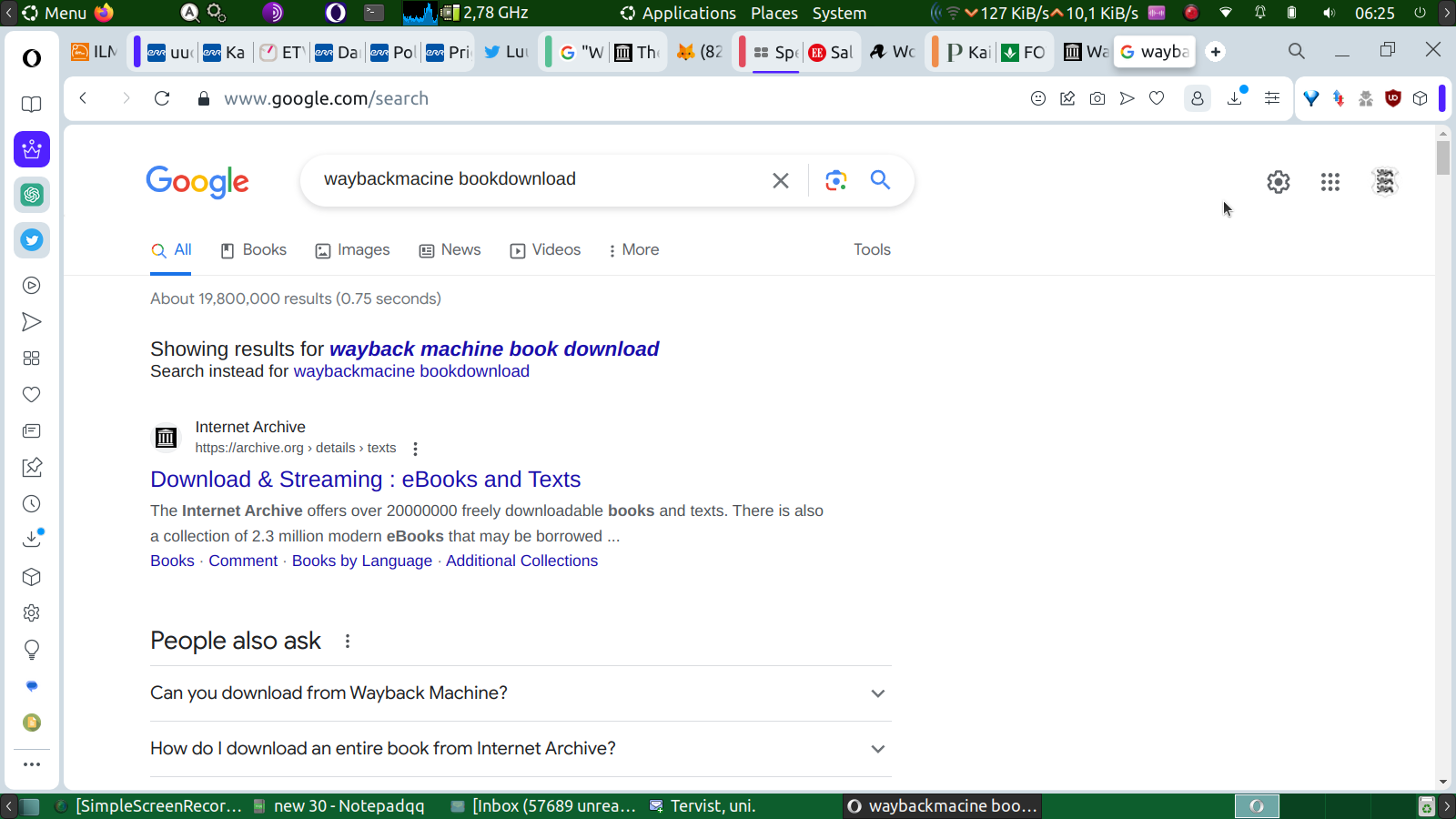
Task: Open the volume control in system tray
Action: coord(1330,13)
